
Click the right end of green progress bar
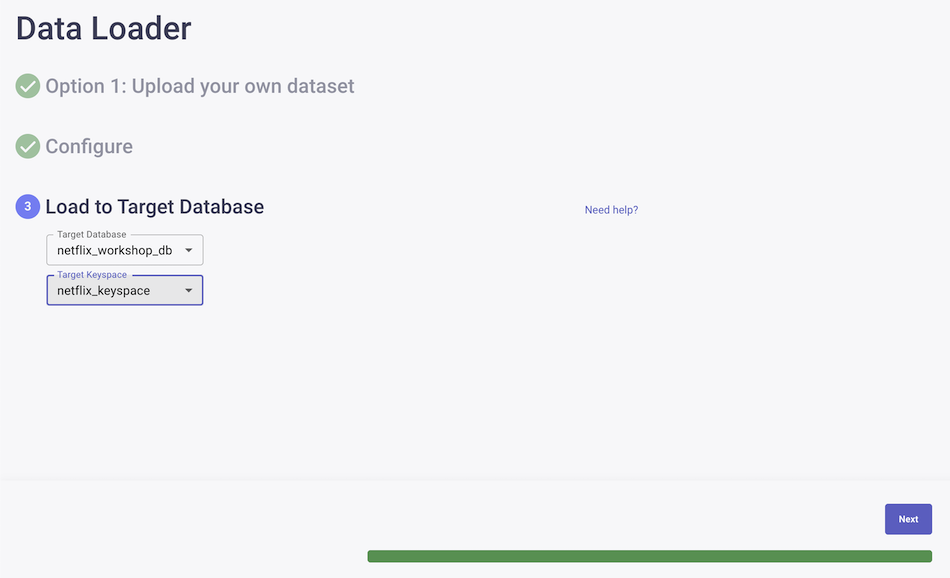[926, 556]
